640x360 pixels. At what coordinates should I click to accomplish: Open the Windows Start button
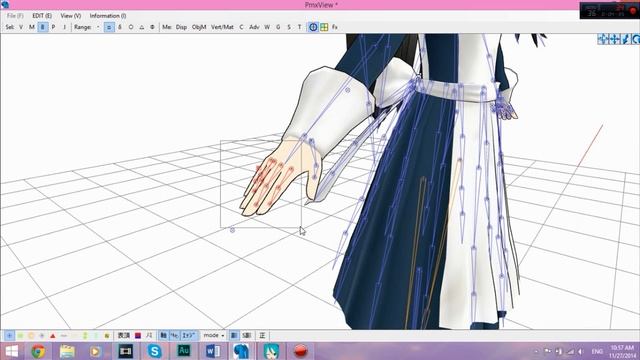click(11, 351)
